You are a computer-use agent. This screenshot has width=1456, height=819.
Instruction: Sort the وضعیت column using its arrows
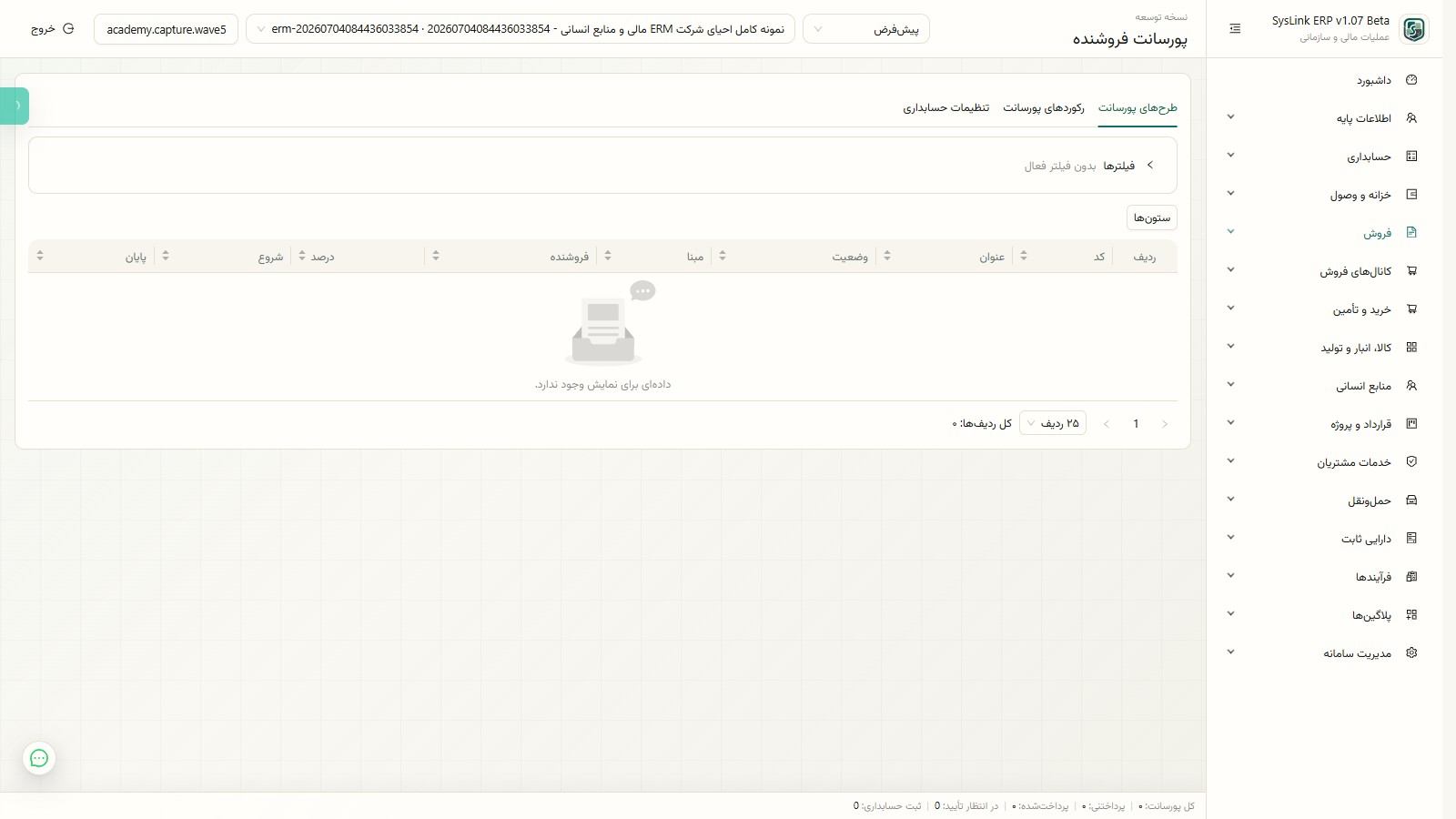[x=723, y=257]
